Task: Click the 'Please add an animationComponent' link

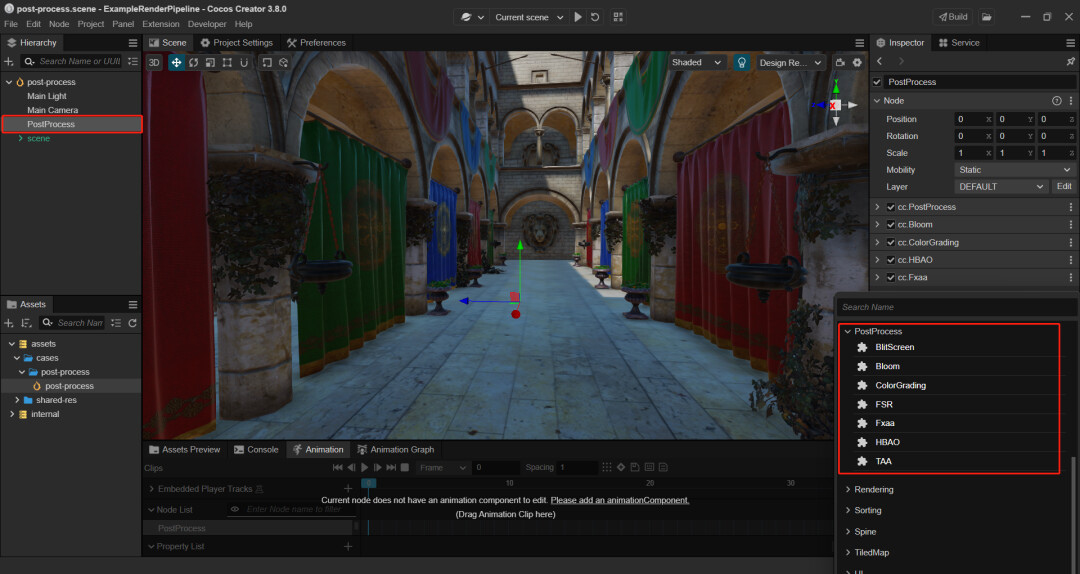Action: tap(619, 500)
